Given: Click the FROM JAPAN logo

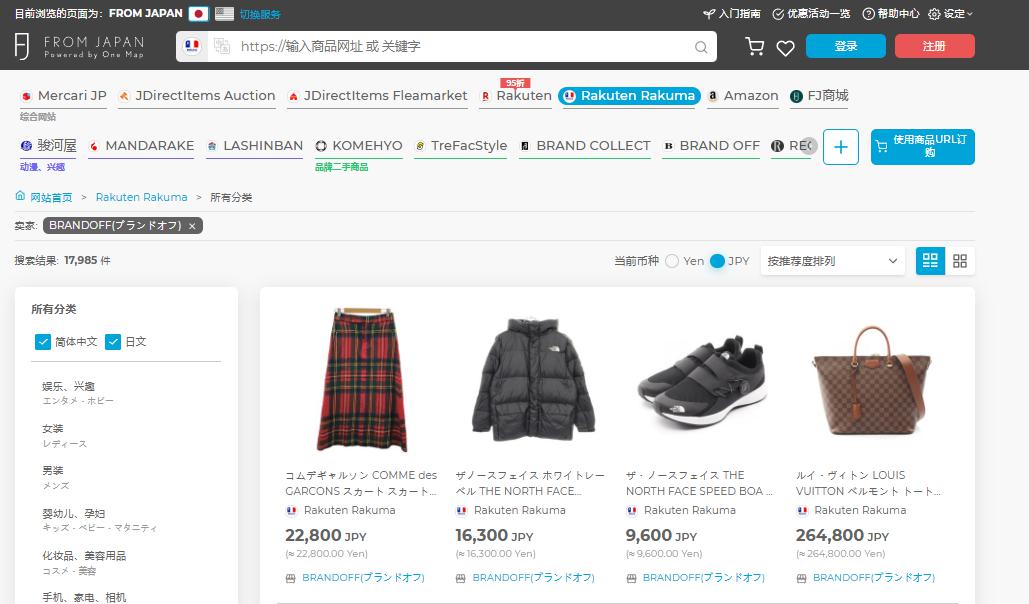Looking at the screenshot, I should (x=80, y=47).
